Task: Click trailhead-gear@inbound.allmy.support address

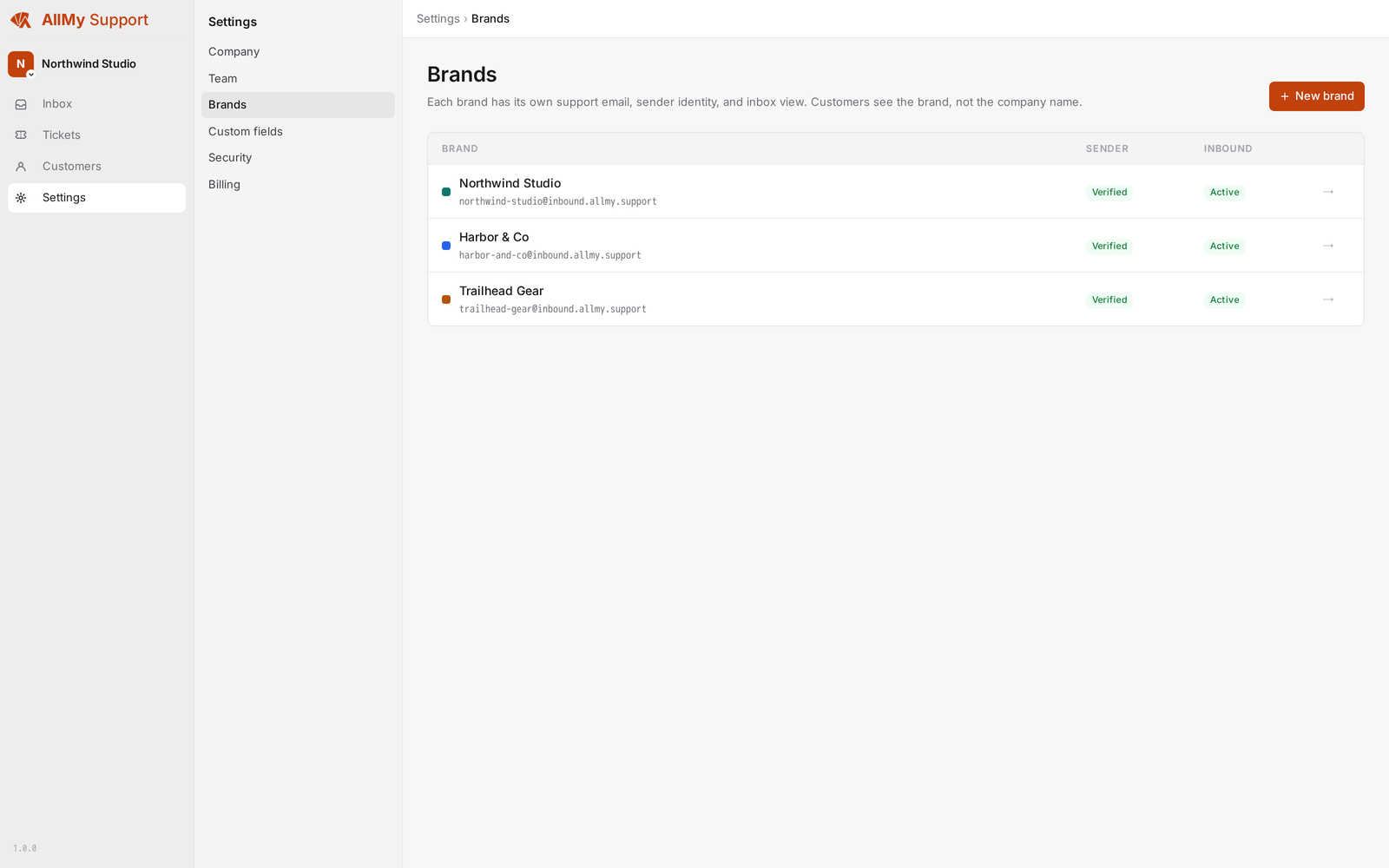Action: click(x=553, y=309)
